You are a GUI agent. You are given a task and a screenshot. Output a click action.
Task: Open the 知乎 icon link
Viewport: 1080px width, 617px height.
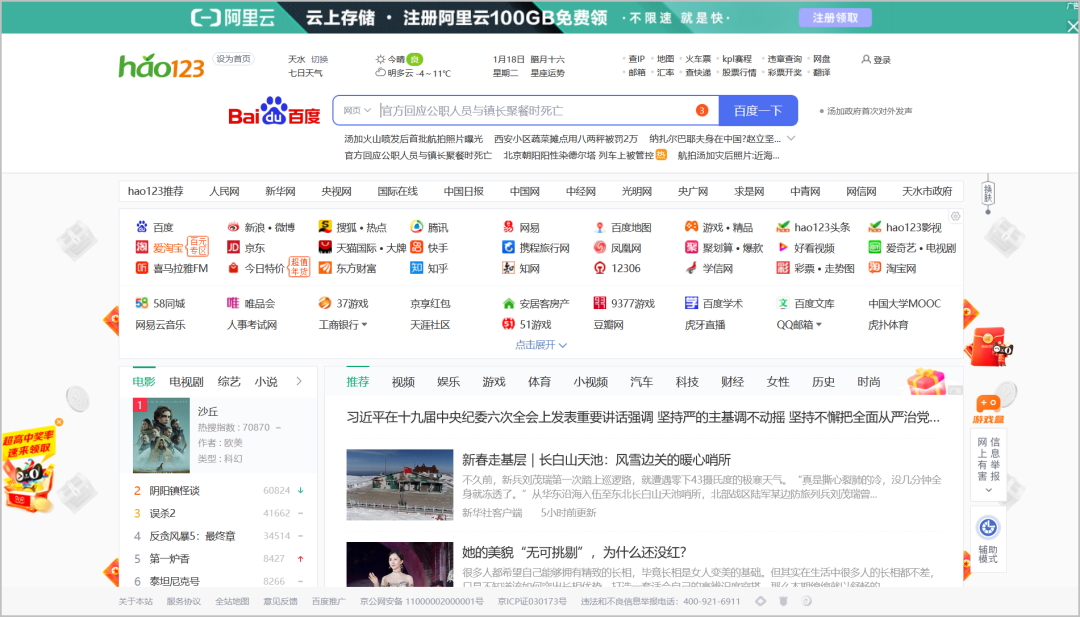417,268
